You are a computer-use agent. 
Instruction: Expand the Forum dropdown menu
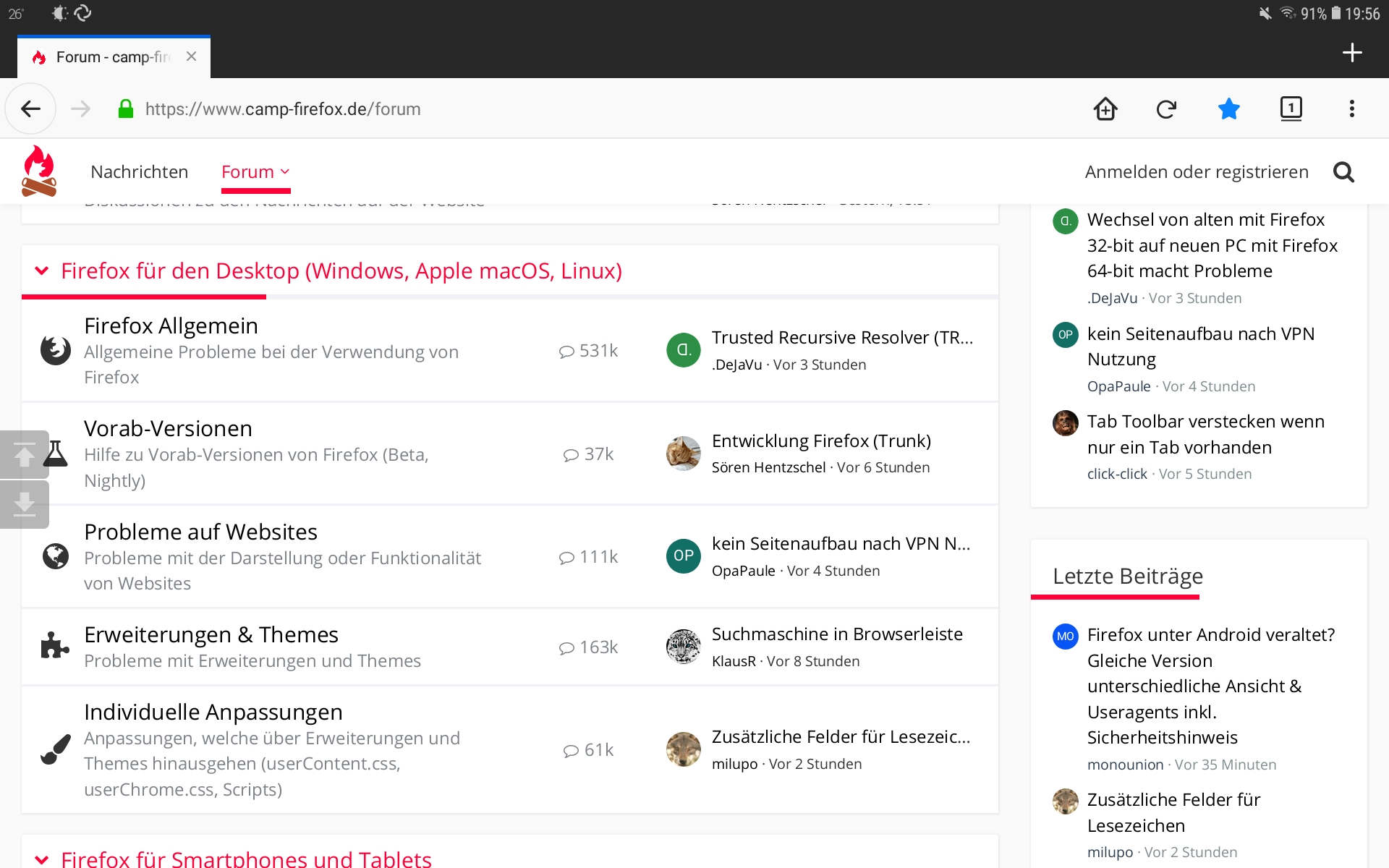pos(255,172)
